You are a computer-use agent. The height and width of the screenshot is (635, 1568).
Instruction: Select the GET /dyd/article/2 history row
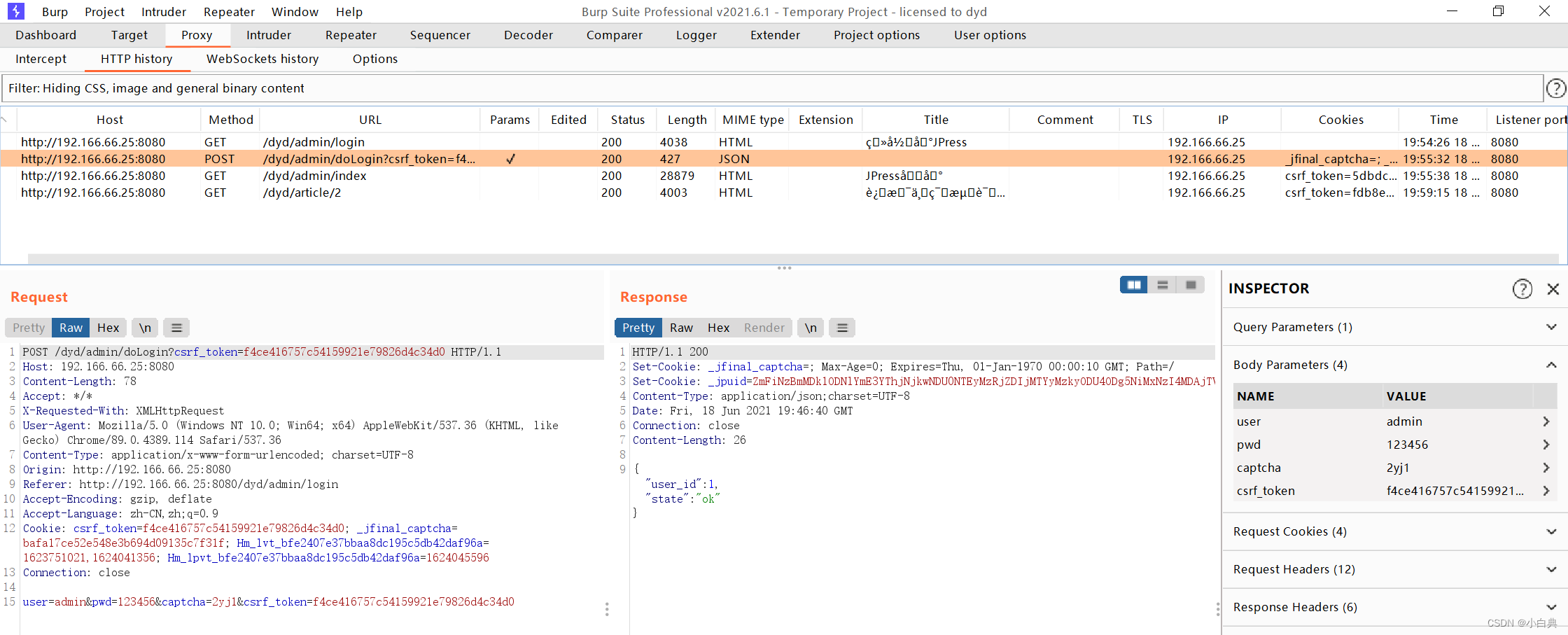click(784, 193)
